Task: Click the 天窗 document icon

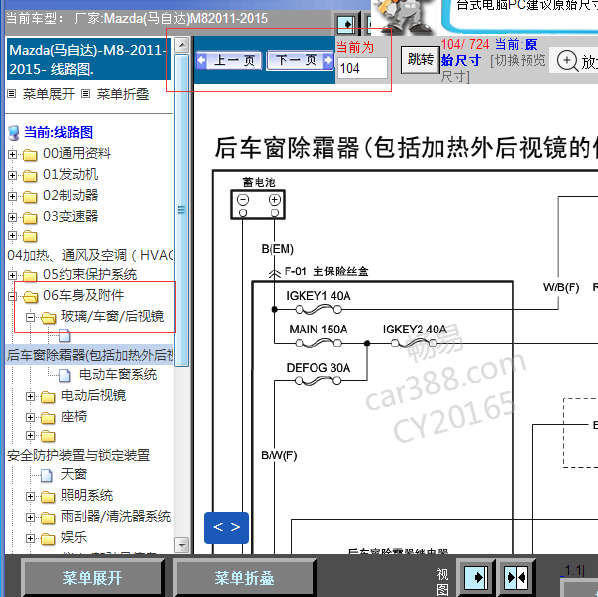Action: 47,475
